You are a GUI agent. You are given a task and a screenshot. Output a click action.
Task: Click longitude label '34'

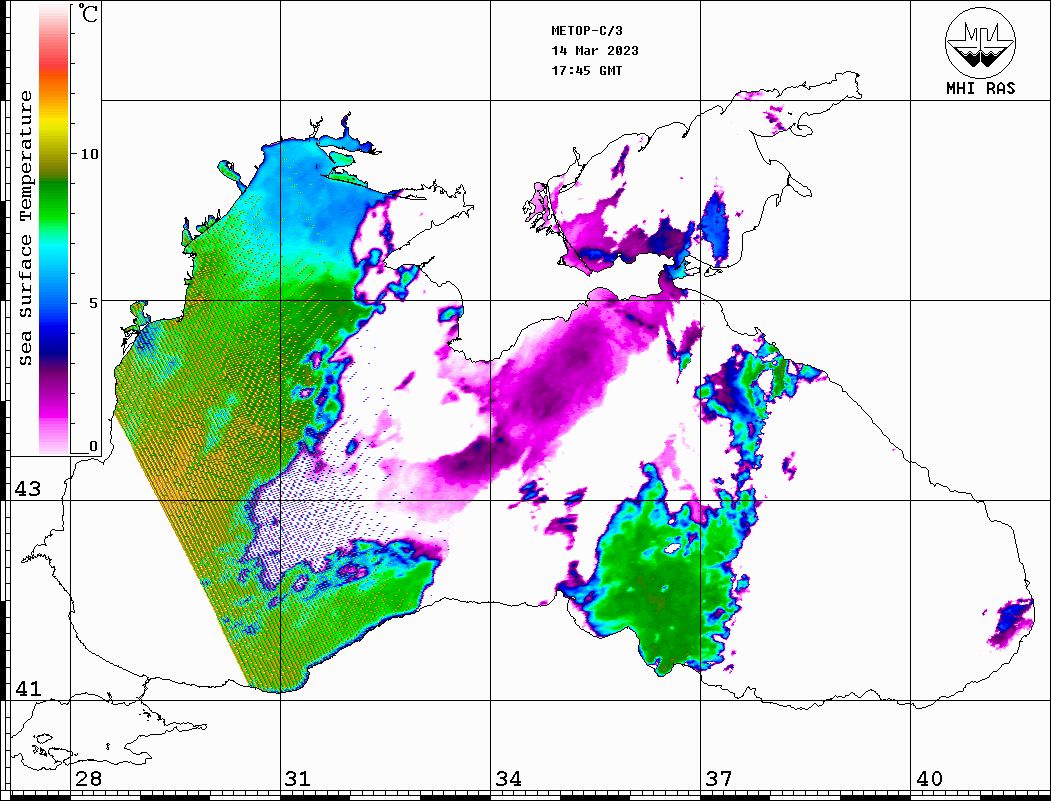tap(509, 779)
